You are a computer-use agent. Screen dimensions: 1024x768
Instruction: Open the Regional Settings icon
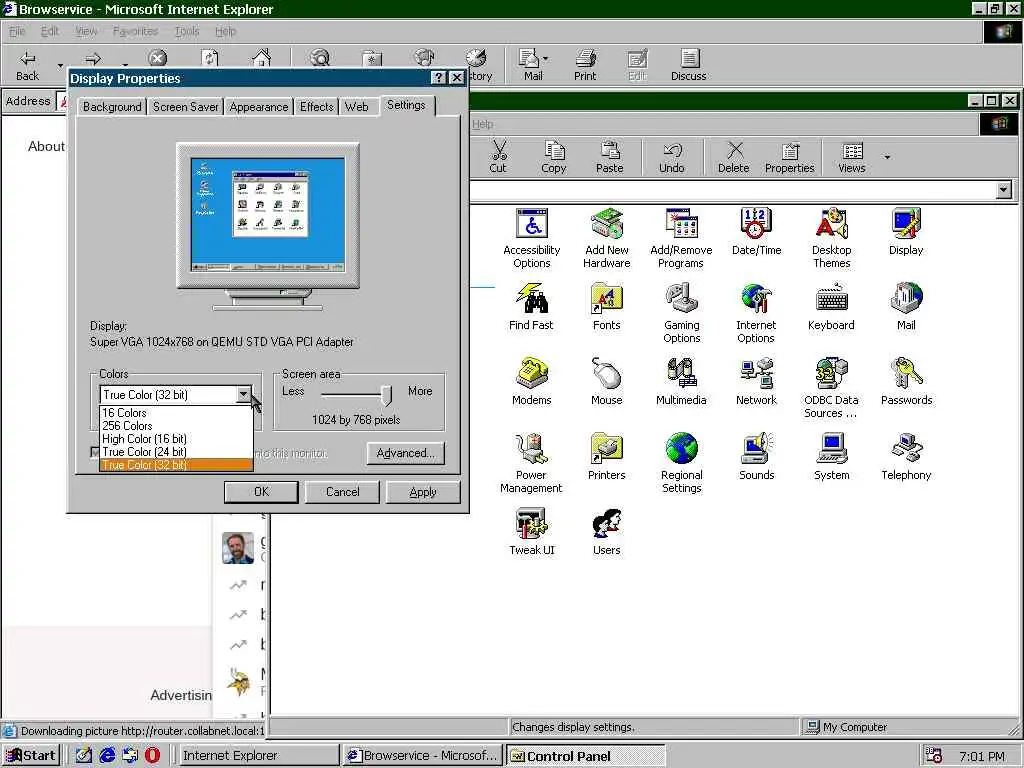pyautogui.click(x=682, y=463)
